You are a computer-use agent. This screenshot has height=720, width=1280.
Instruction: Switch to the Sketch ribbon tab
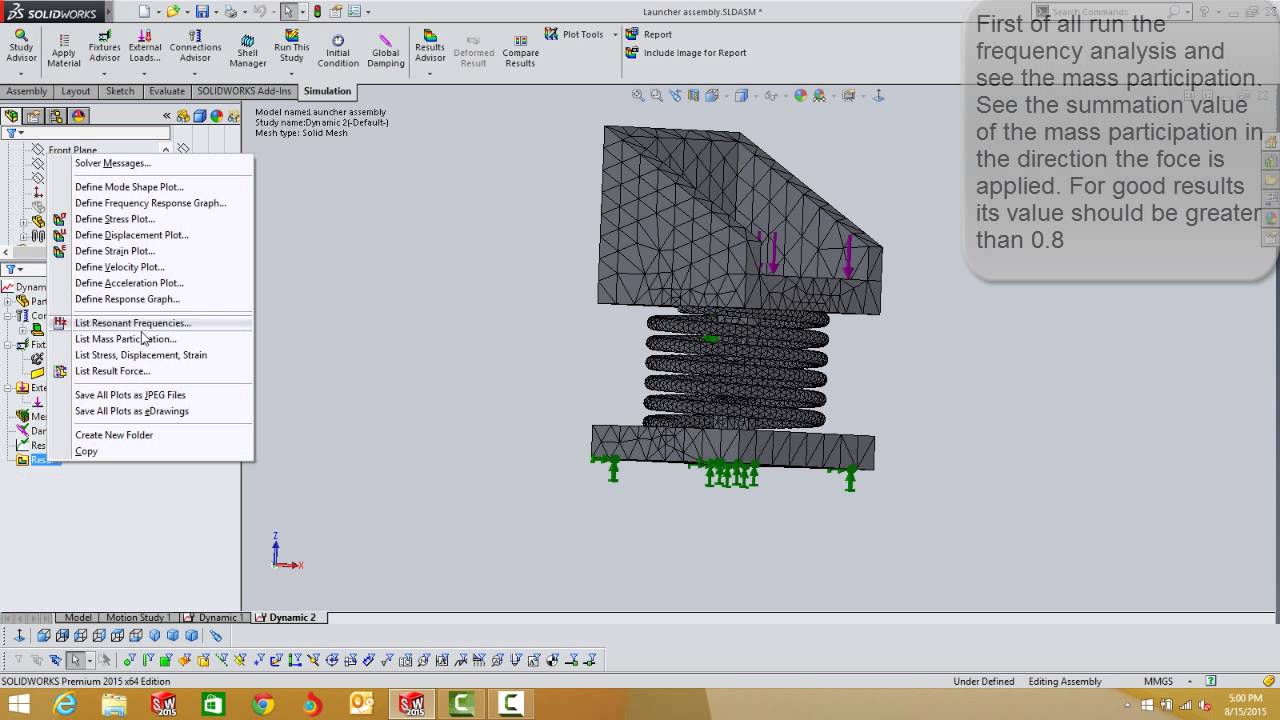pos(120,91)
